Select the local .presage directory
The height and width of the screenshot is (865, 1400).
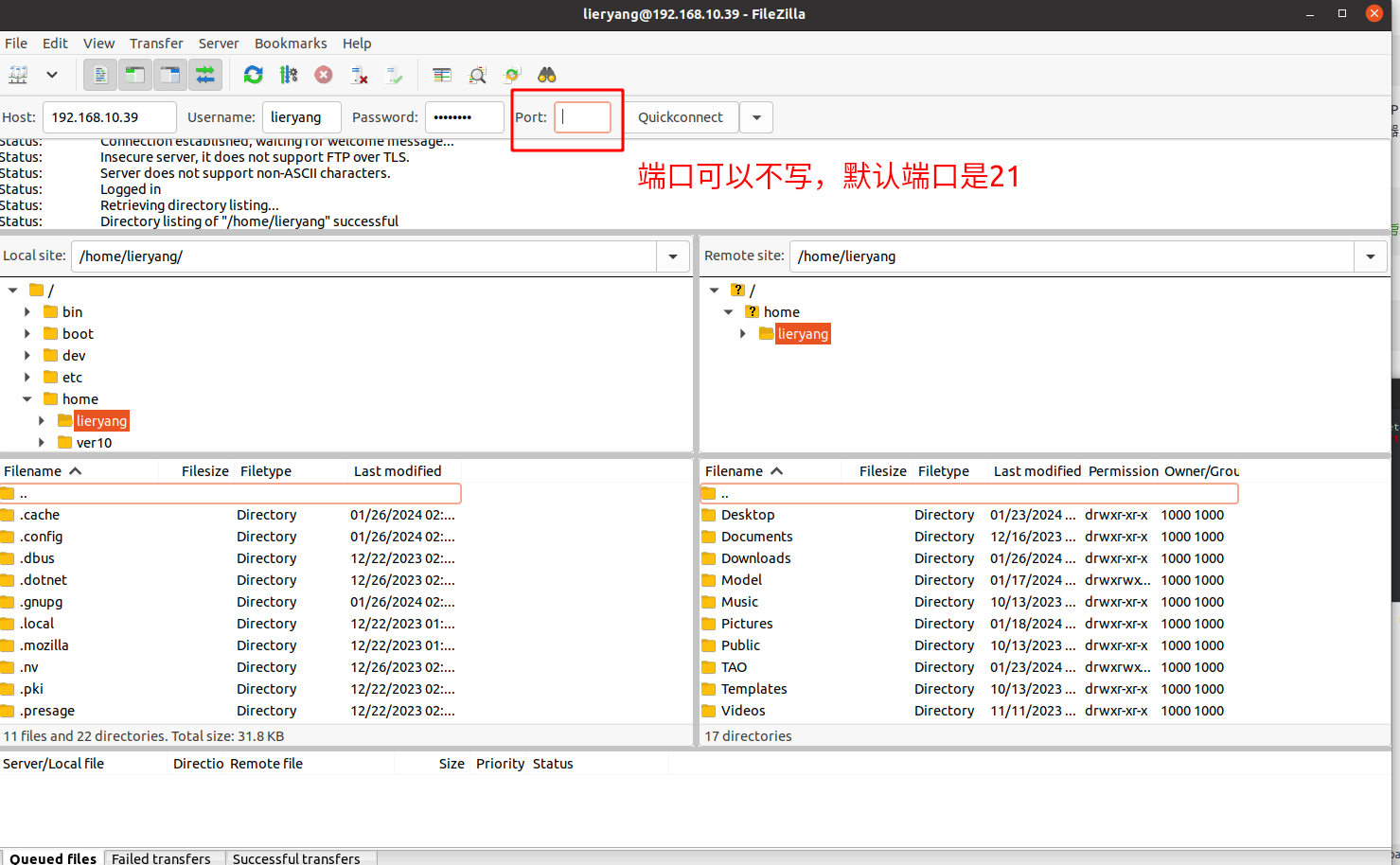point(230,711)
